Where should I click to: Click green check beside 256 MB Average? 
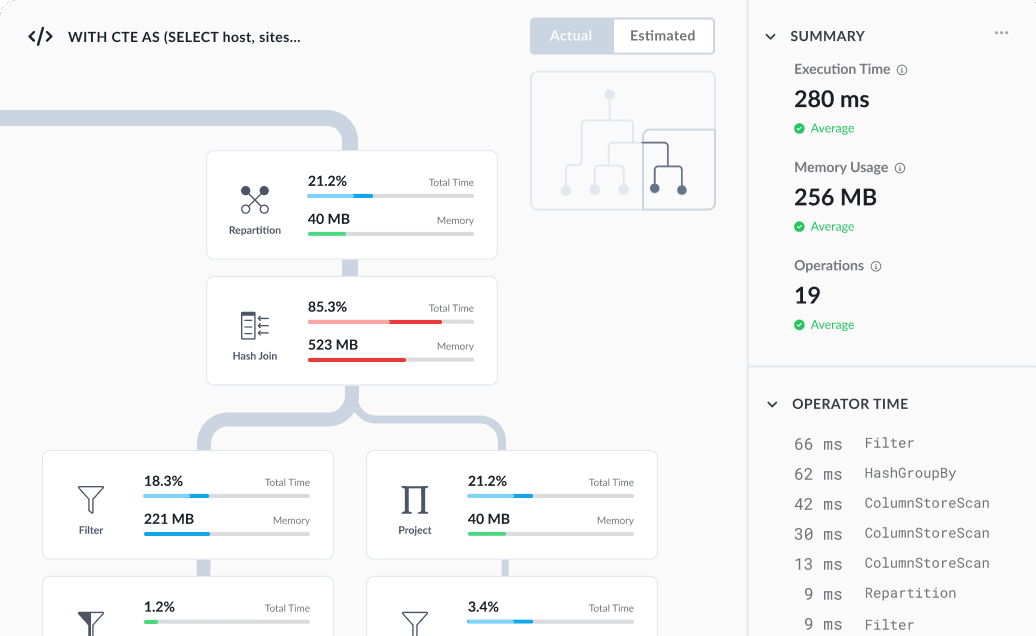(799, 227)
